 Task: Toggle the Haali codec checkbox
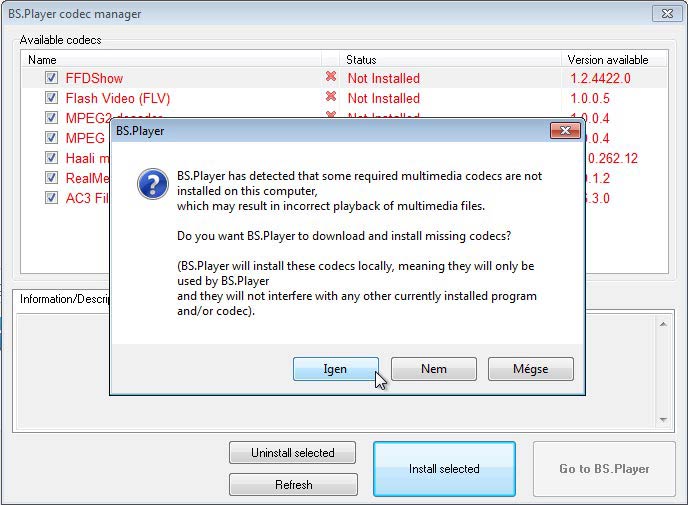pyautogui.click(x=51, y=158)
